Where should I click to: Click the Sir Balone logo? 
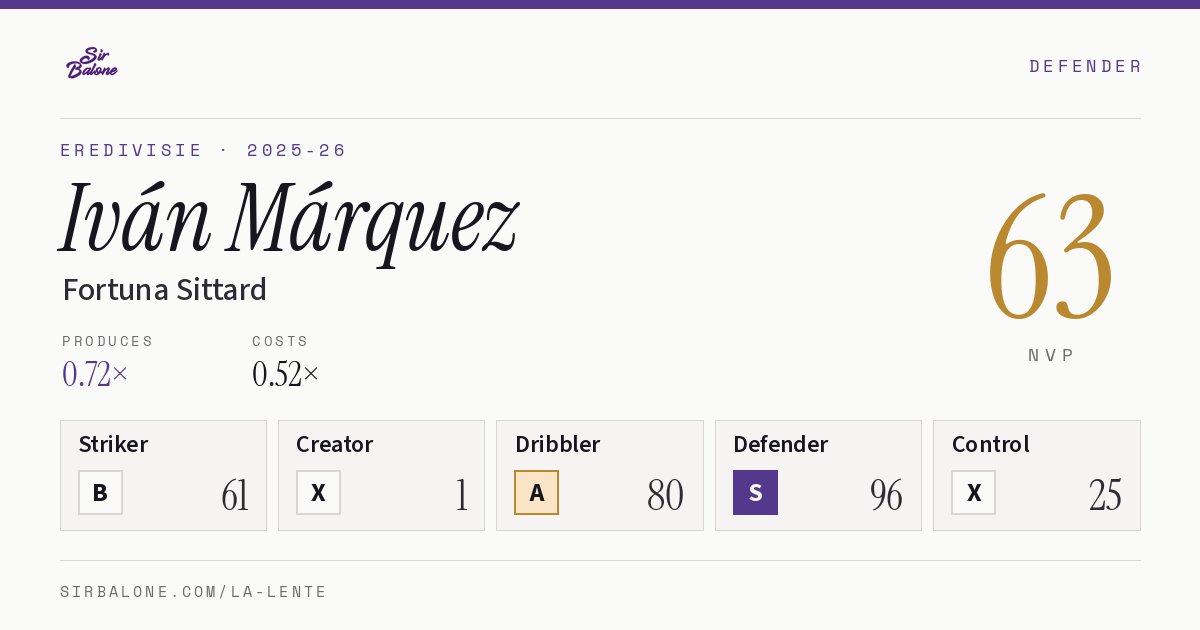(x=92, y=63)
